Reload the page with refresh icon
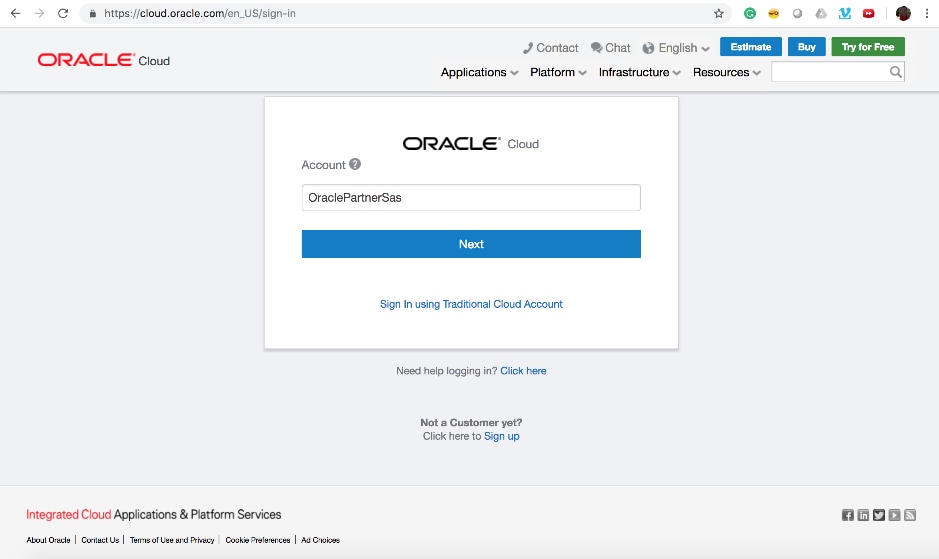 [63, 13]
